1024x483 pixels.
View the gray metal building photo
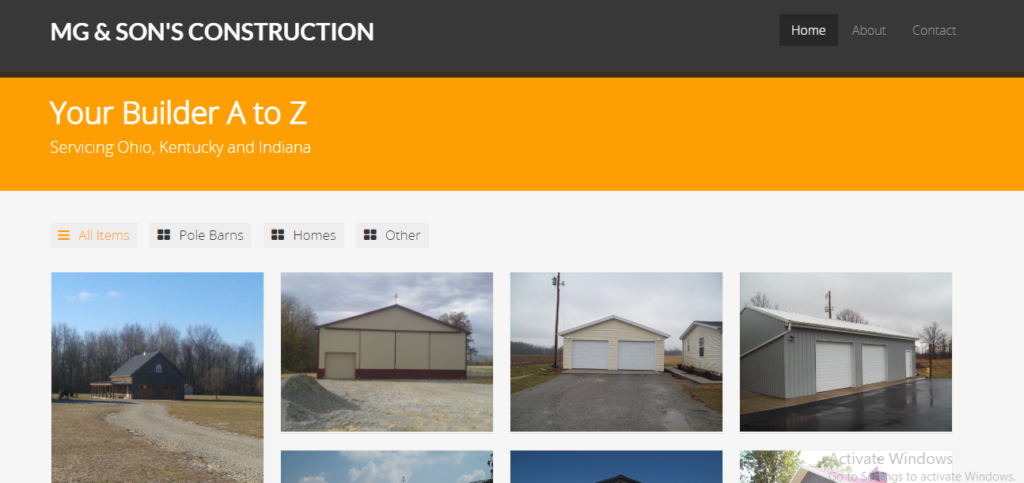(846, 352)
